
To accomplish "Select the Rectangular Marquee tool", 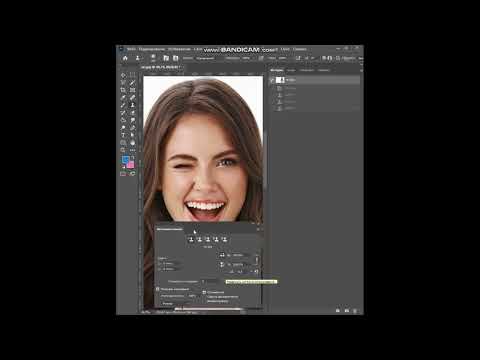I will tap(132, 75).
